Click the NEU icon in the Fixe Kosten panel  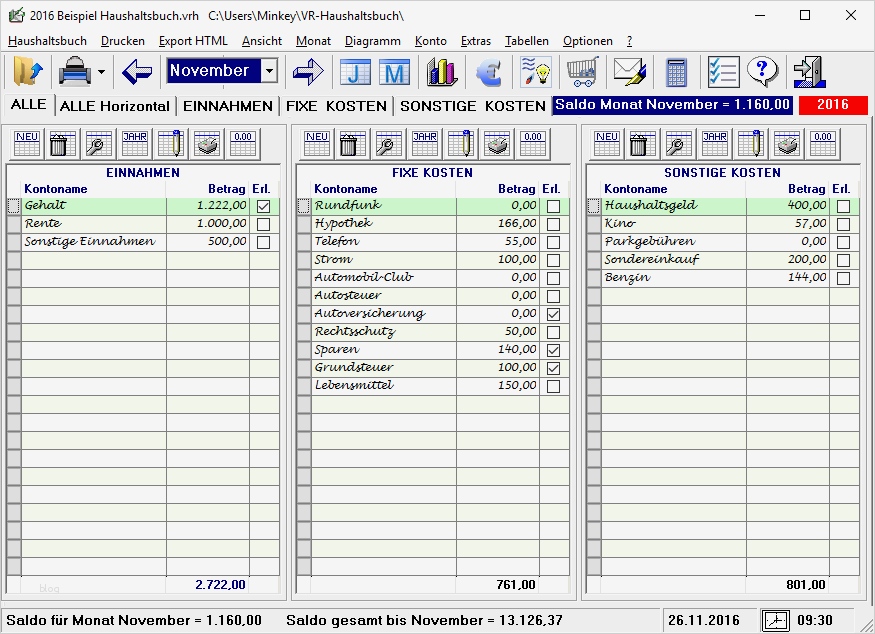tap(317, 144)
